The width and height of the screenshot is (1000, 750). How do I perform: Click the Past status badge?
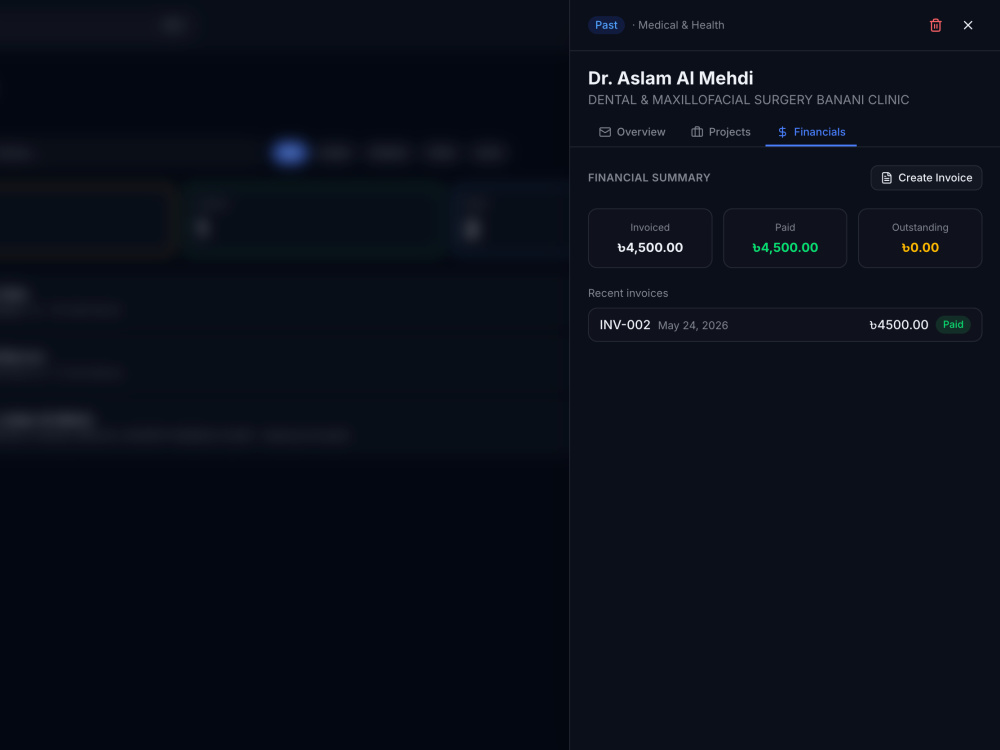[x=606, y=25]
